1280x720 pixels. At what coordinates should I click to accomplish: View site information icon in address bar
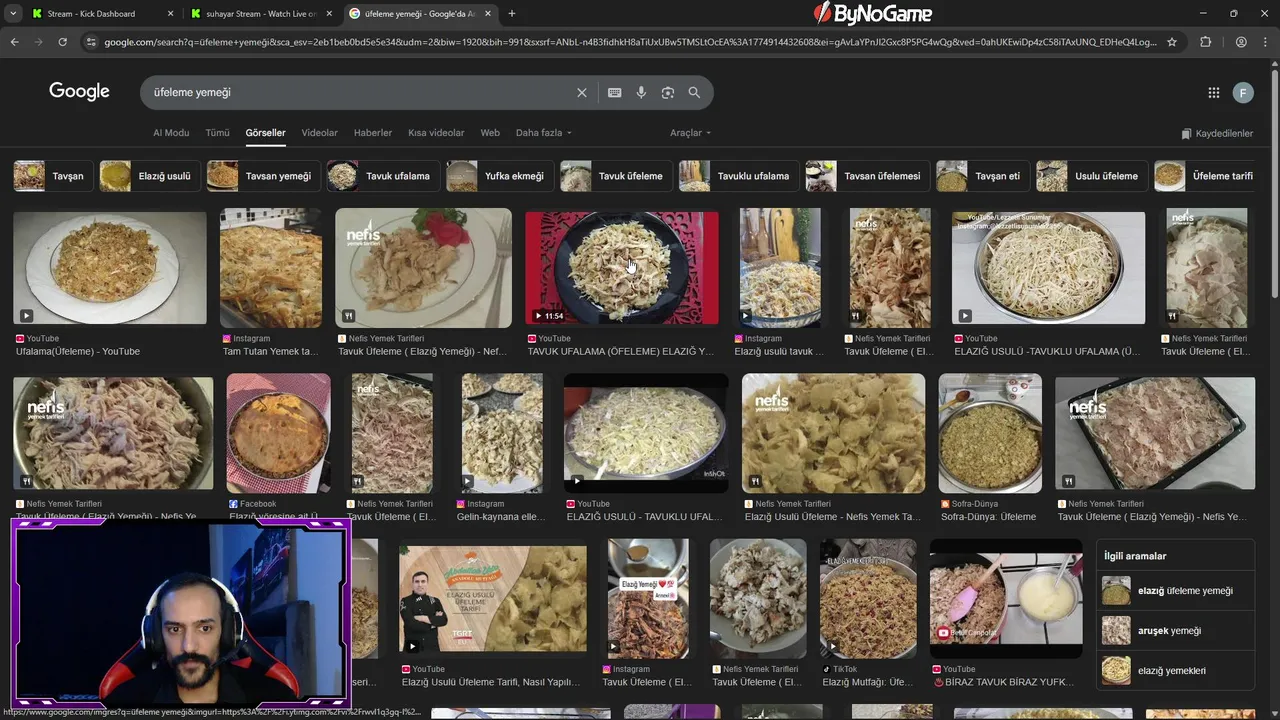click(91, 42)
